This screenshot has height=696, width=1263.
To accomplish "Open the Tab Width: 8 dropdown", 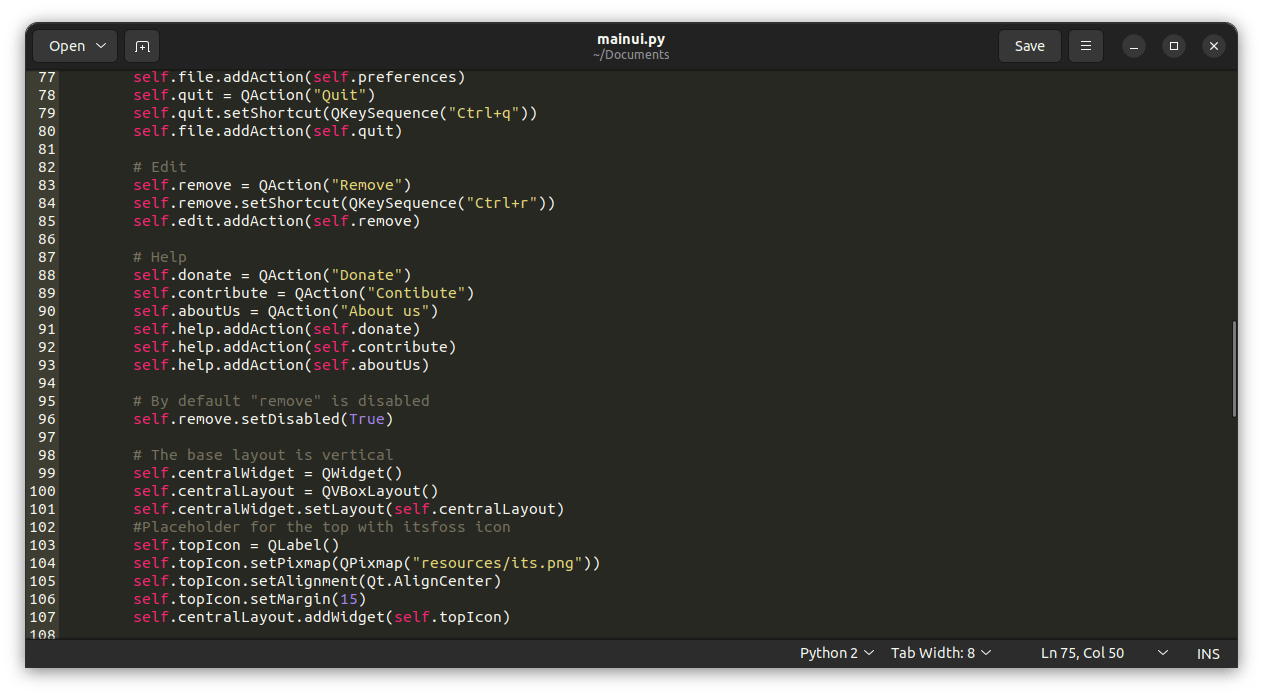I will click(x=941, y=653).
